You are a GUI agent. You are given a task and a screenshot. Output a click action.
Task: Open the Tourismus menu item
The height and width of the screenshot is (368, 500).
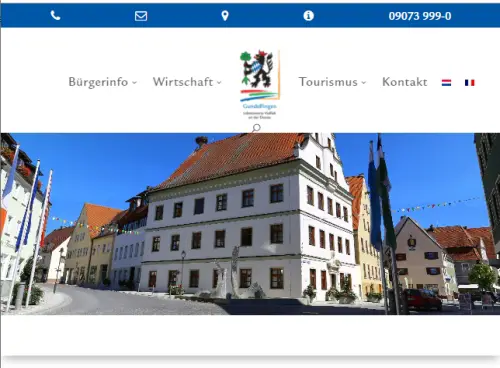(328, 82)
